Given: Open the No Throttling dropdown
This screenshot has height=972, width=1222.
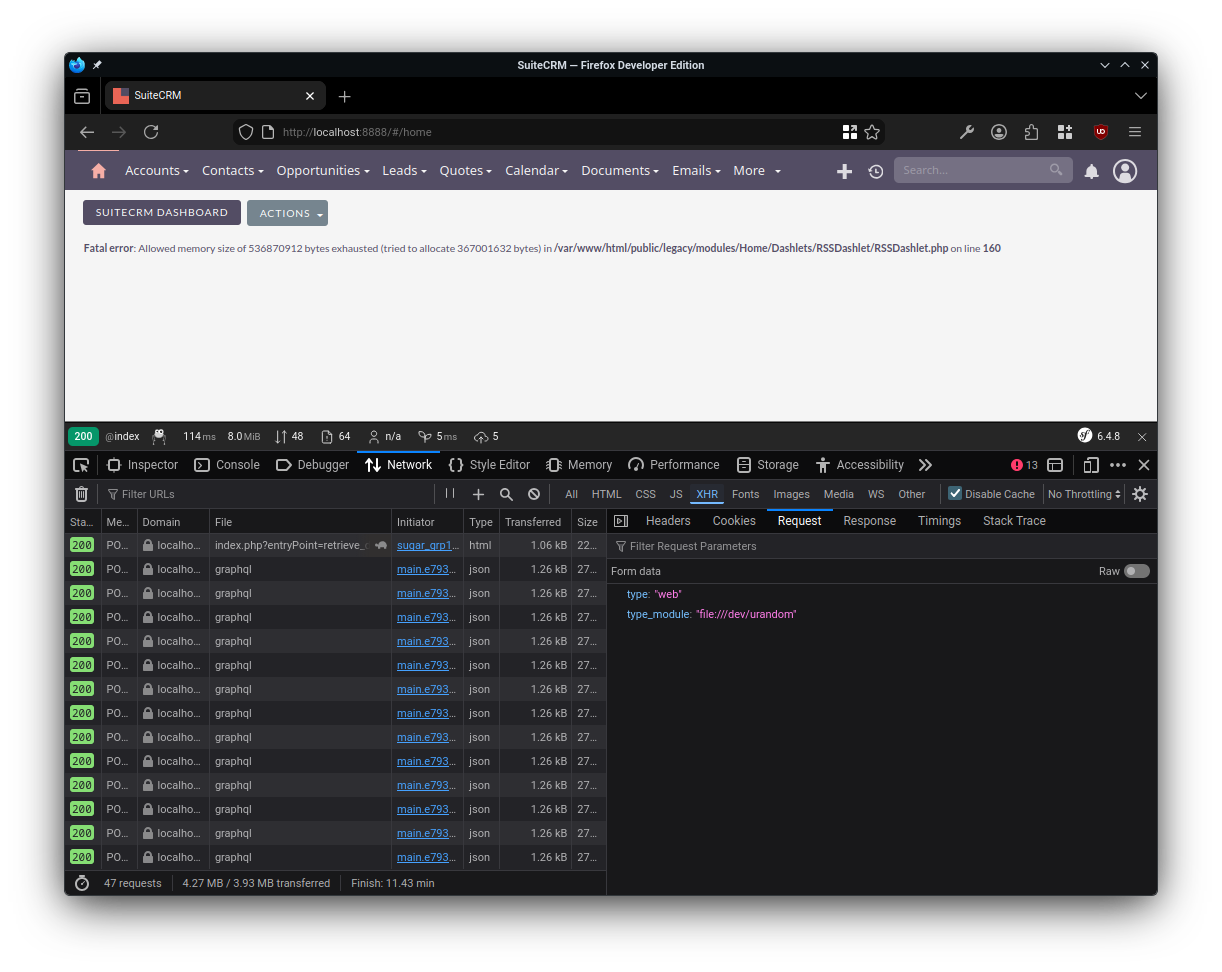Looking at the screenshot, I should coord(1082,493).
